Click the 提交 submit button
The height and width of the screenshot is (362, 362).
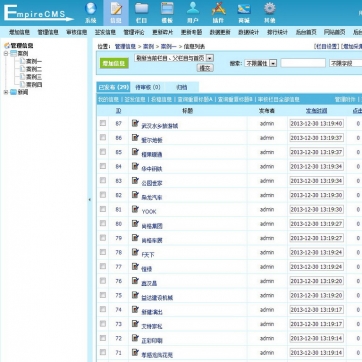[x=205, y=68]
